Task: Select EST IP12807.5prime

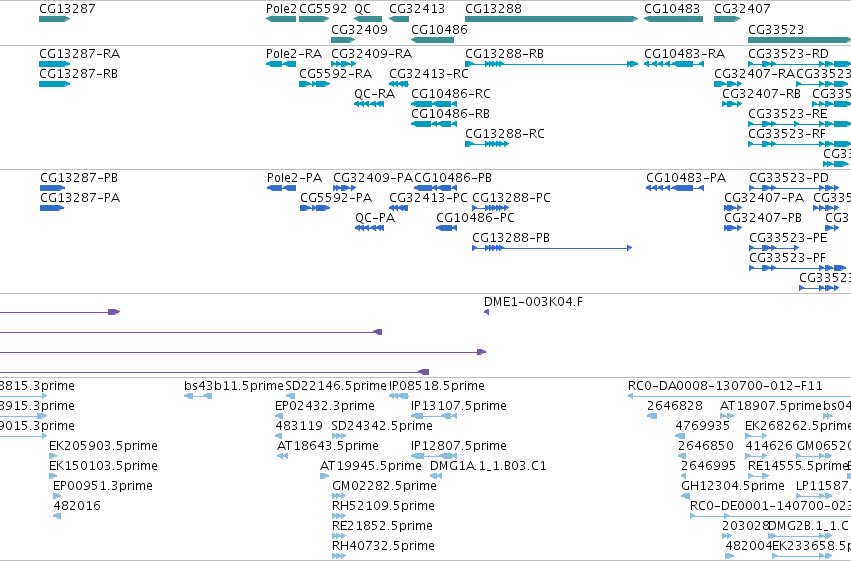Action: pos(459,447)
